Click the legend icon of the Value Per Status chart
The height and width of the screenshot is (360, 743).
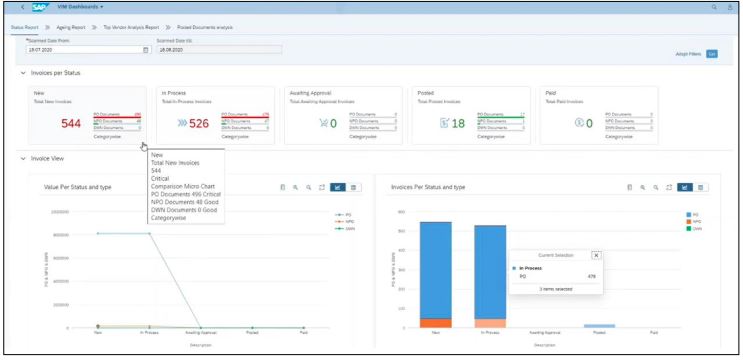[x=283, y=188]
